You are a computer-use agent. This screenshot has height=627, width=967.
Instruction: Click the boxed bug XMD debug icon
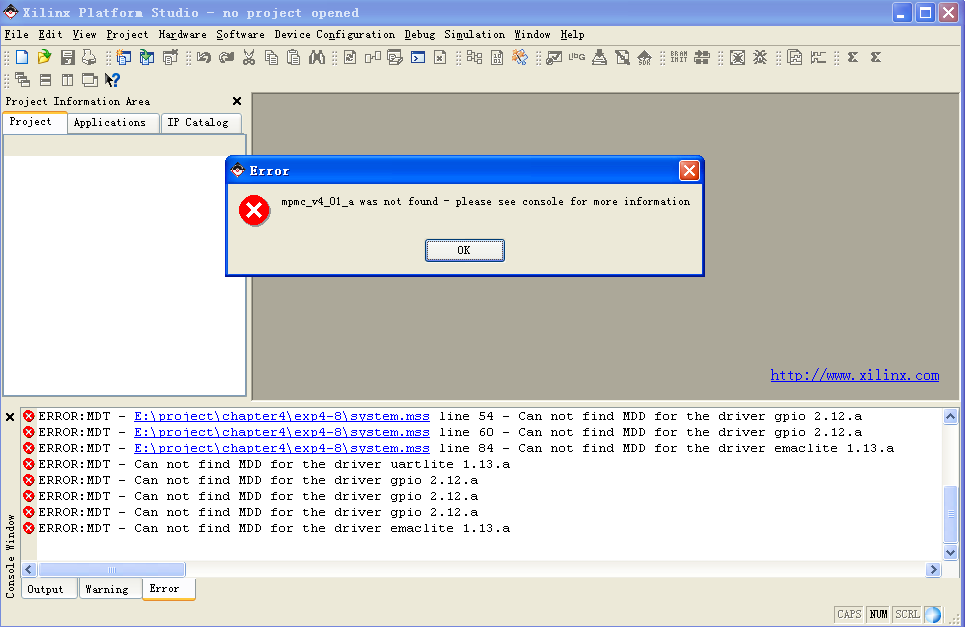tap(737, 57)
